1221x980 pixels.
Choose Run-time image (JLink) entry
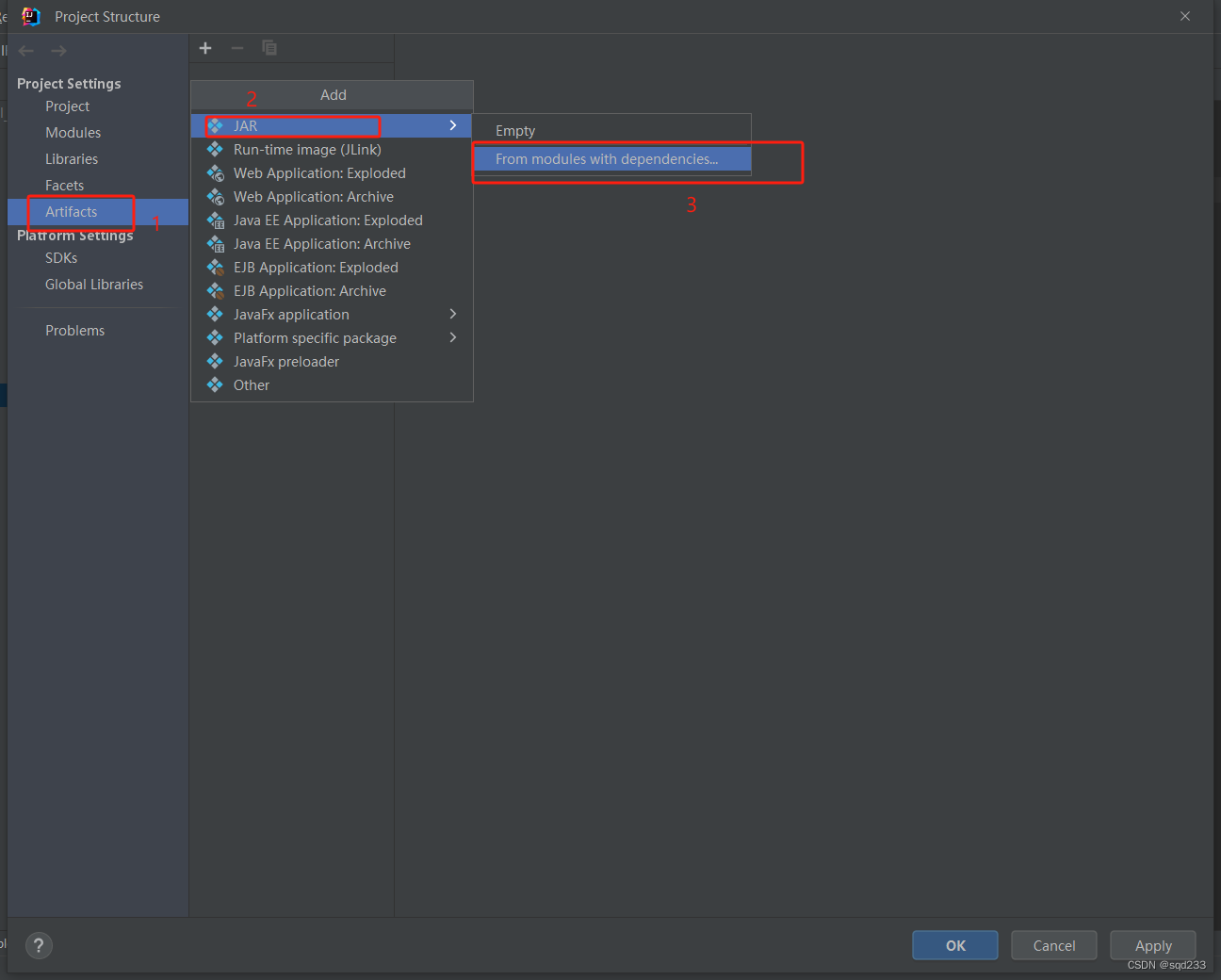(331, 149)
